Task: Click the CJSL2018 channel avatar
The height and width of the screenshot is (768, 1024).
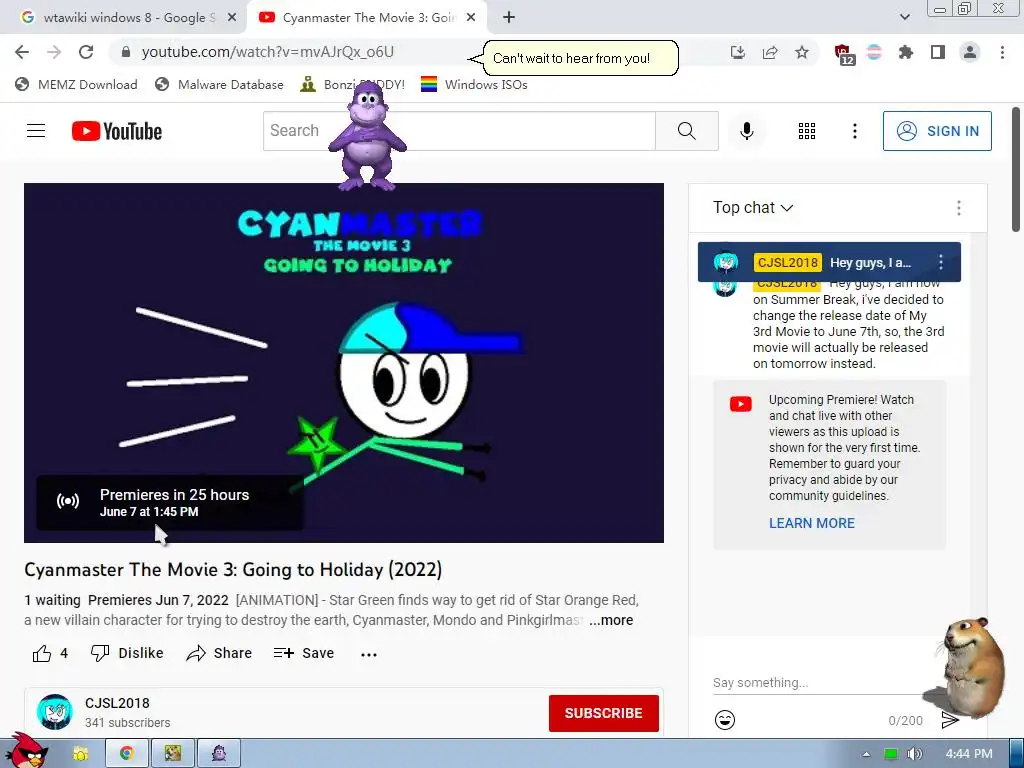Action: [x=55, y=712]
